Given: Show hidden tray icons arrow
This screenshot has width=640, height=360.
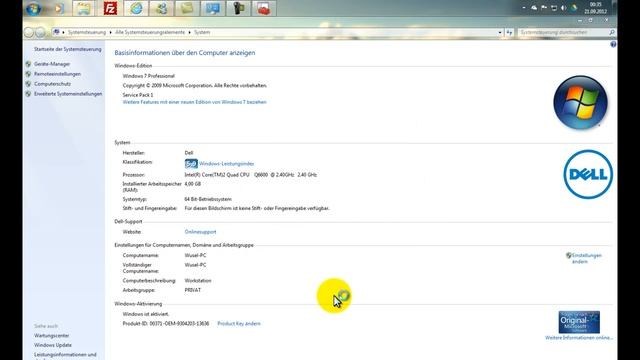Looking at the screenshot, I should click(x=524, y=8).
